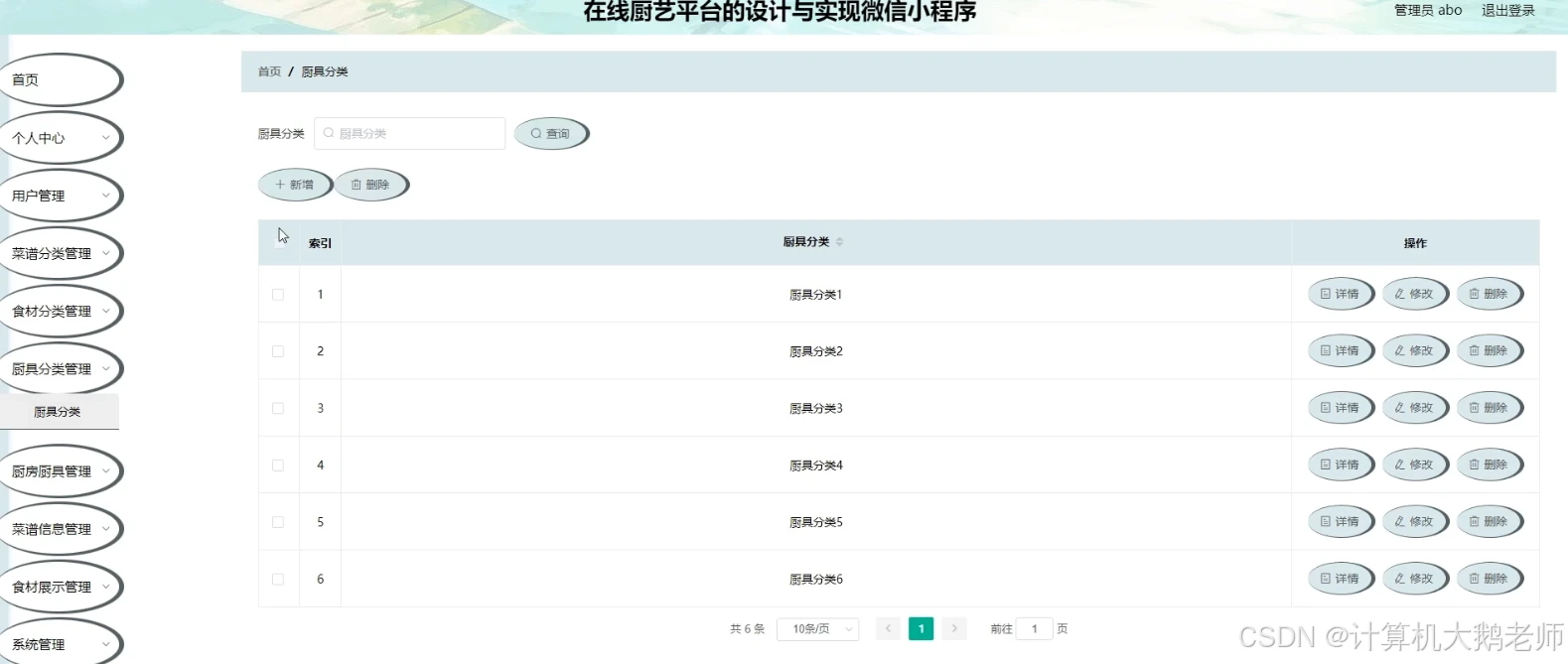
Task: Sort by the 厨具分类 column arrows
Action: (x=839, y=242)
